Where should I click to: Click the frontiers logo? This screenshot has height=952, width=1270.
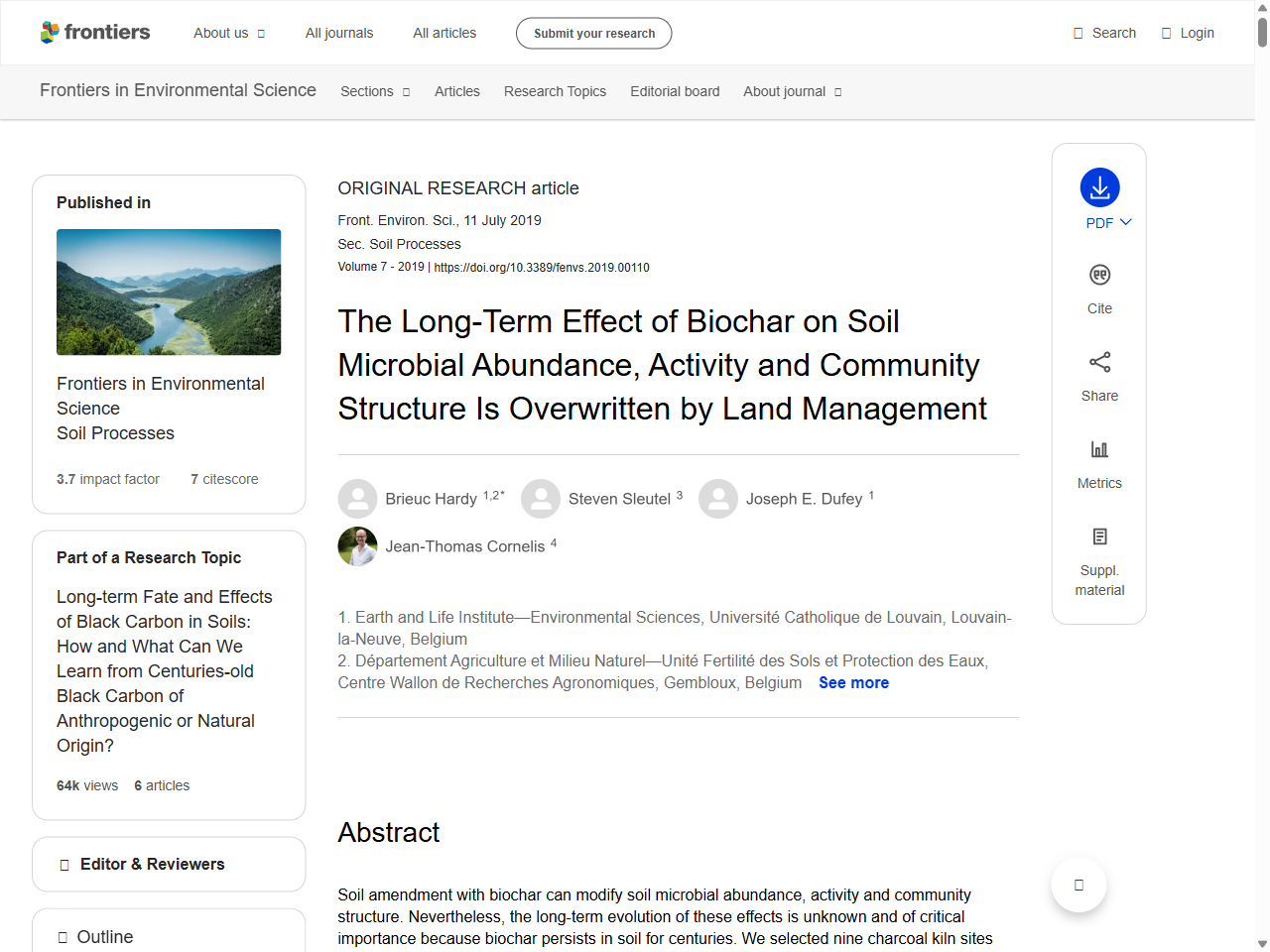[x=95, y=32]
